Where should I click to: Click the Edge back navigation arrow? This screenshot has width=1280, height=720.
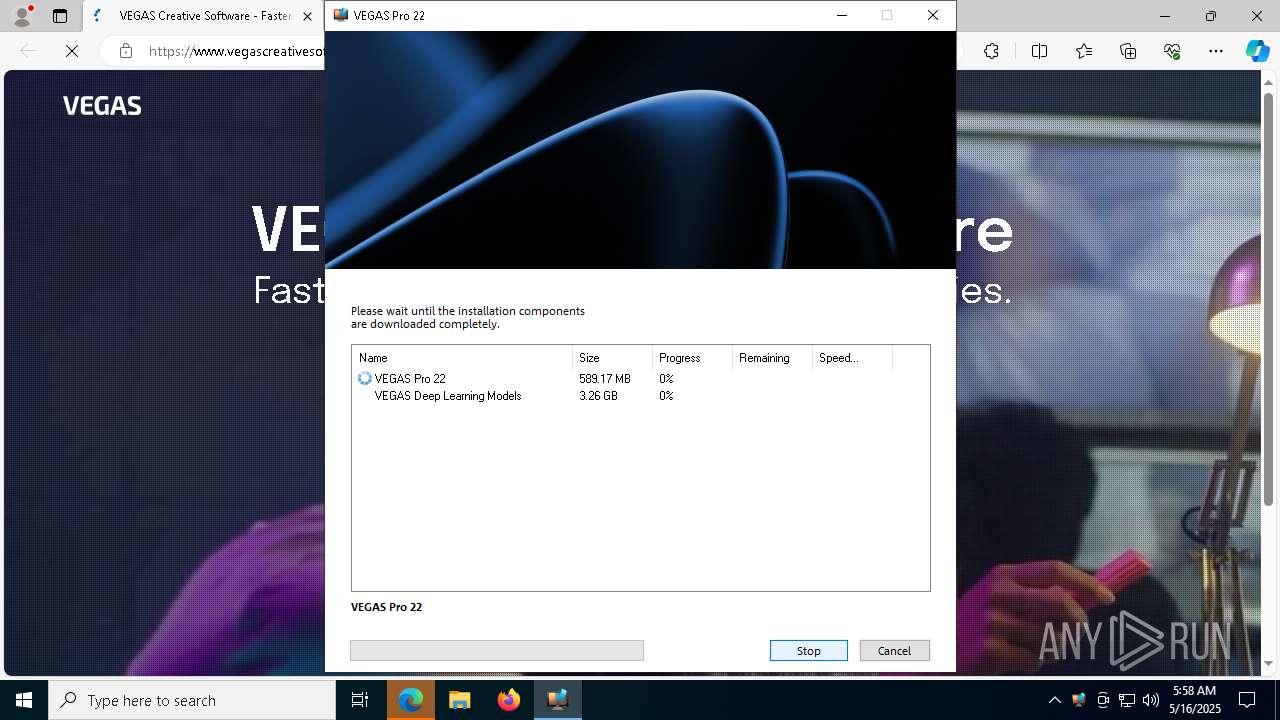coord(28,51)
